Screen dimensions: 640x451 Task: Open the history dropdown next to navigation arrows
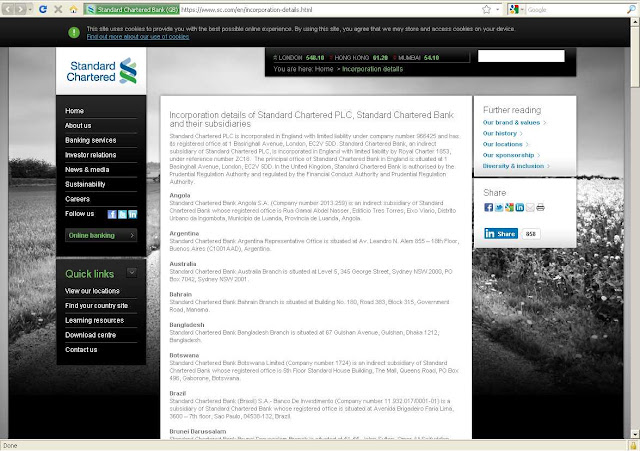tap(30, 9)
